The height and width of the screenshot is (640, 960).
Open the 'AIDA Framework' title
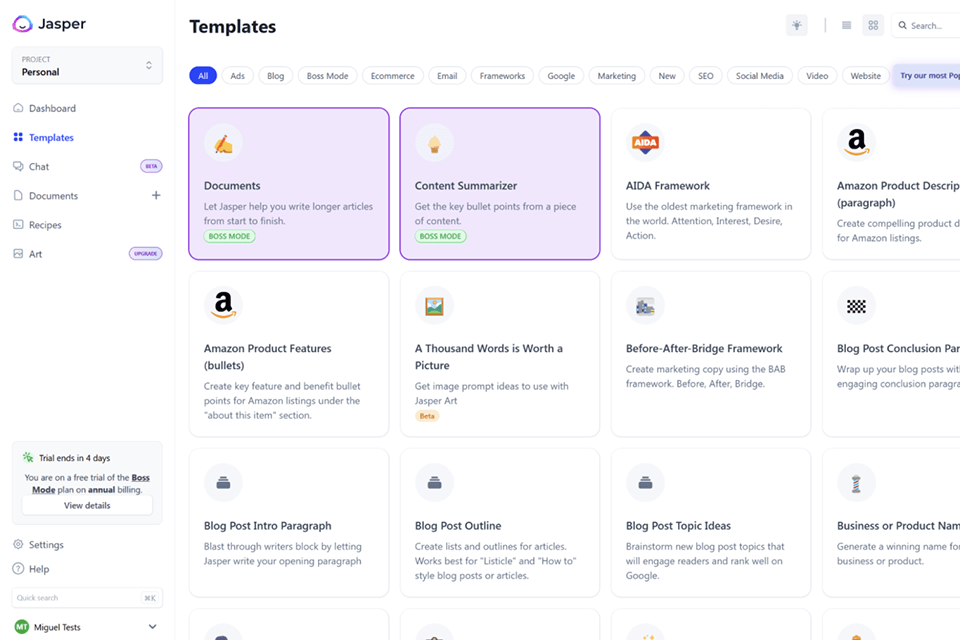click(x=667, y=186)
